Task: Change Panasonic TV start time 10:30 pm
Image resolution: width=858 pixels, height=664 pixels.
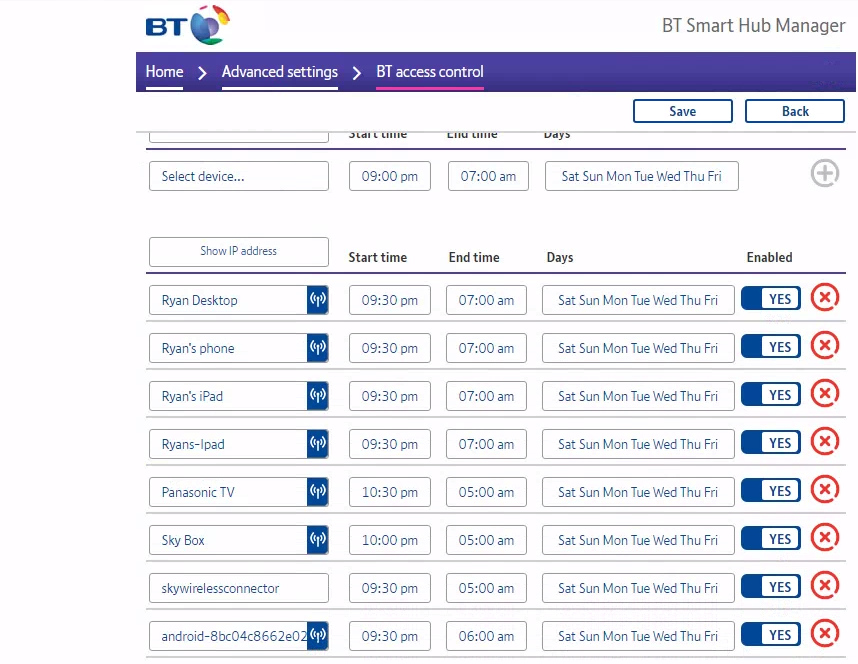Action: [390, 492]
